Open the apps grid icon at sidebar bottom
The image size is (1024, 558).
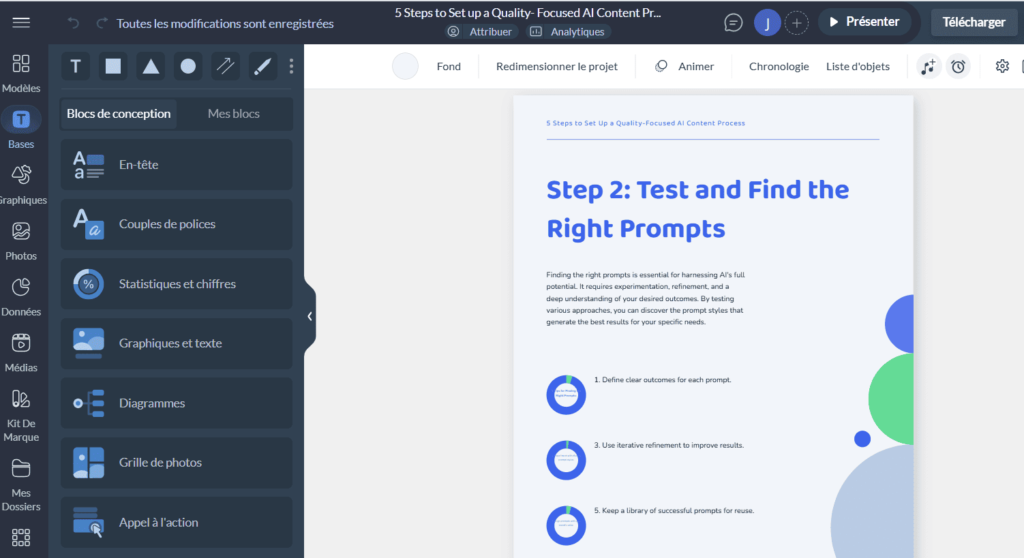21,538
